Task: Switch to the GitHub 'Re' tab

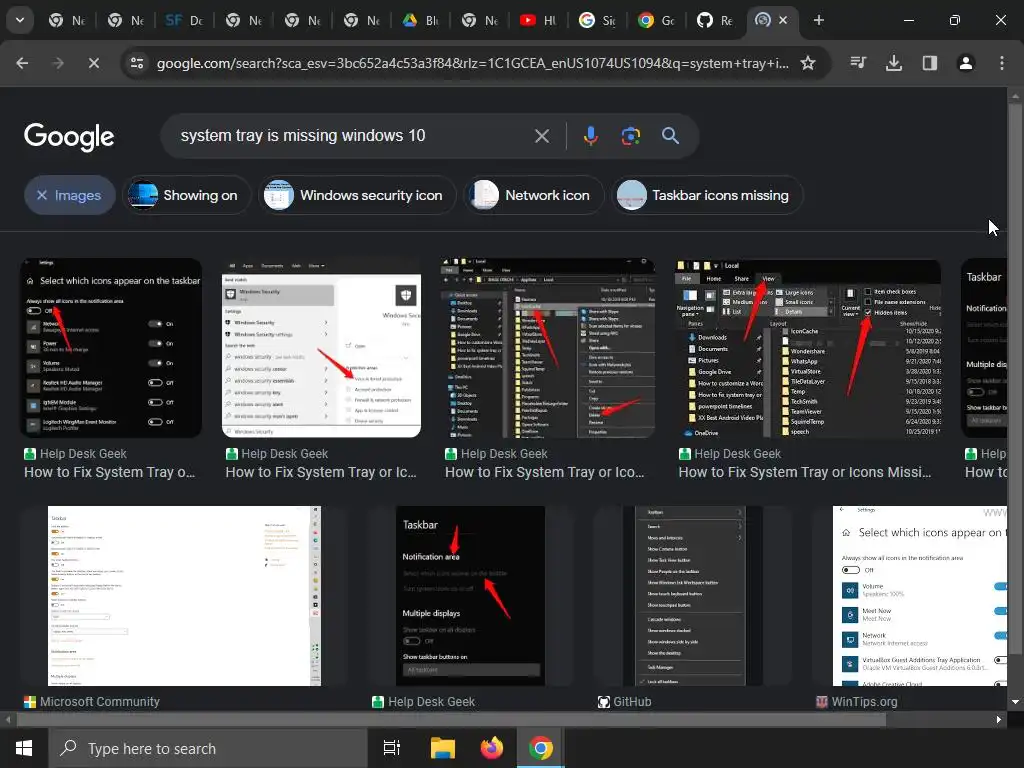Action: pos(715,20)
